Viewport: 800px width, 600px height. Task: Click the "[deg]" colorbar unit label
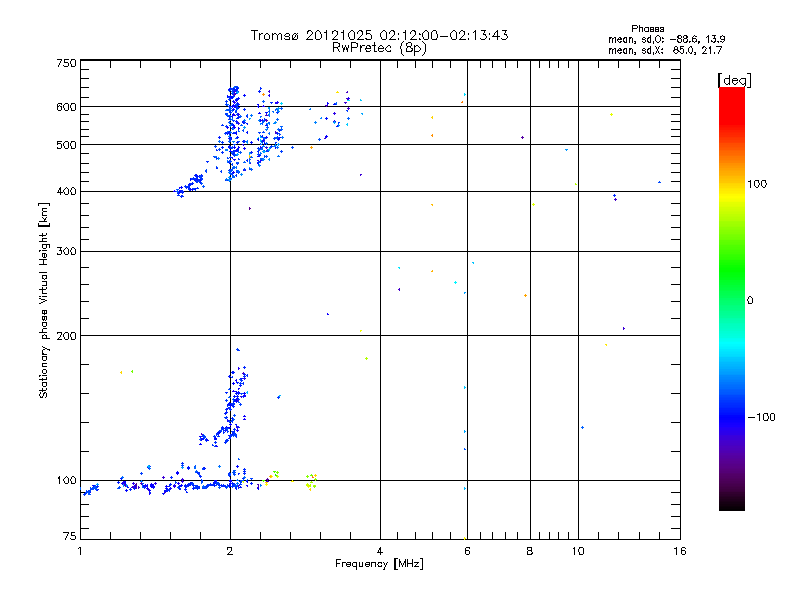[x=734, y=80]
